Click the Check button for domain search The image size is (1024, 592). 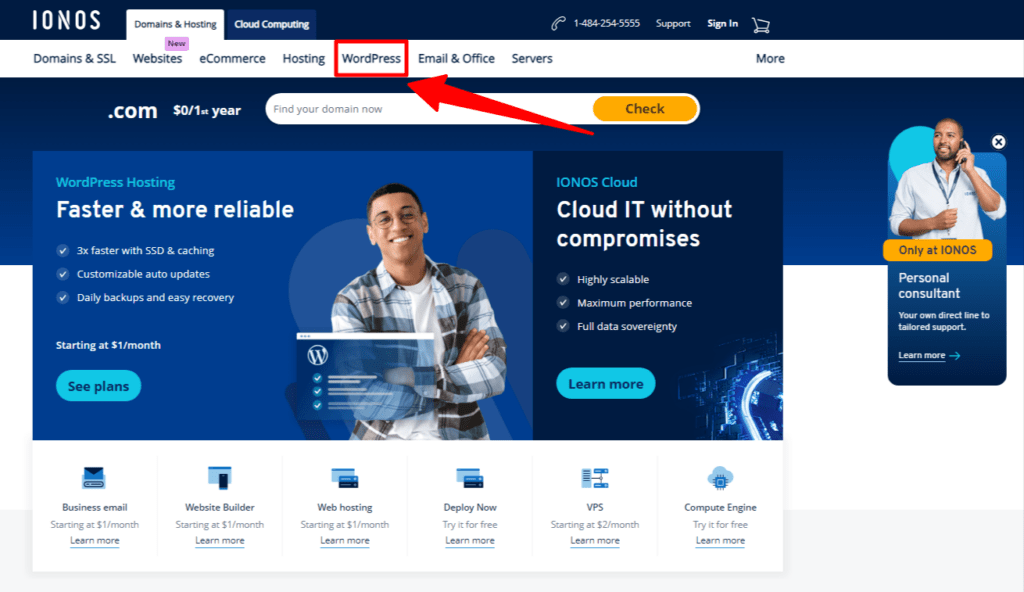[645, 108]
